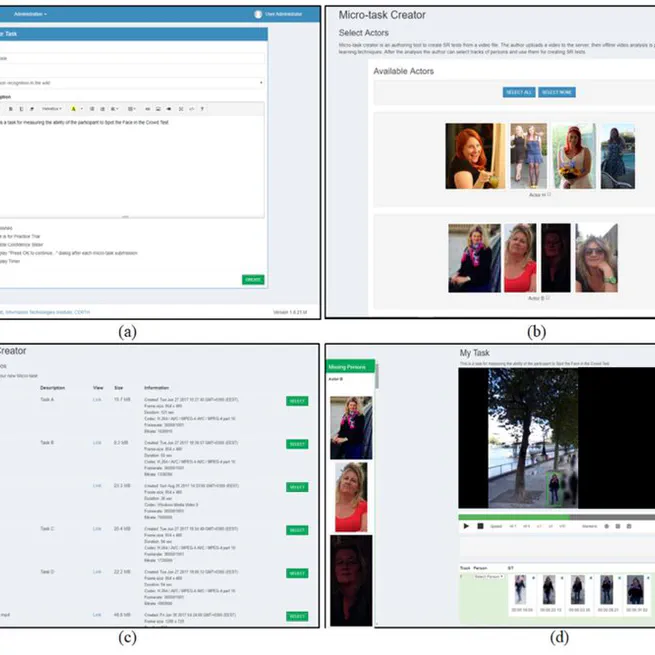Click the grid icon beside Markers label
The image size is (655, 655).
618,526
